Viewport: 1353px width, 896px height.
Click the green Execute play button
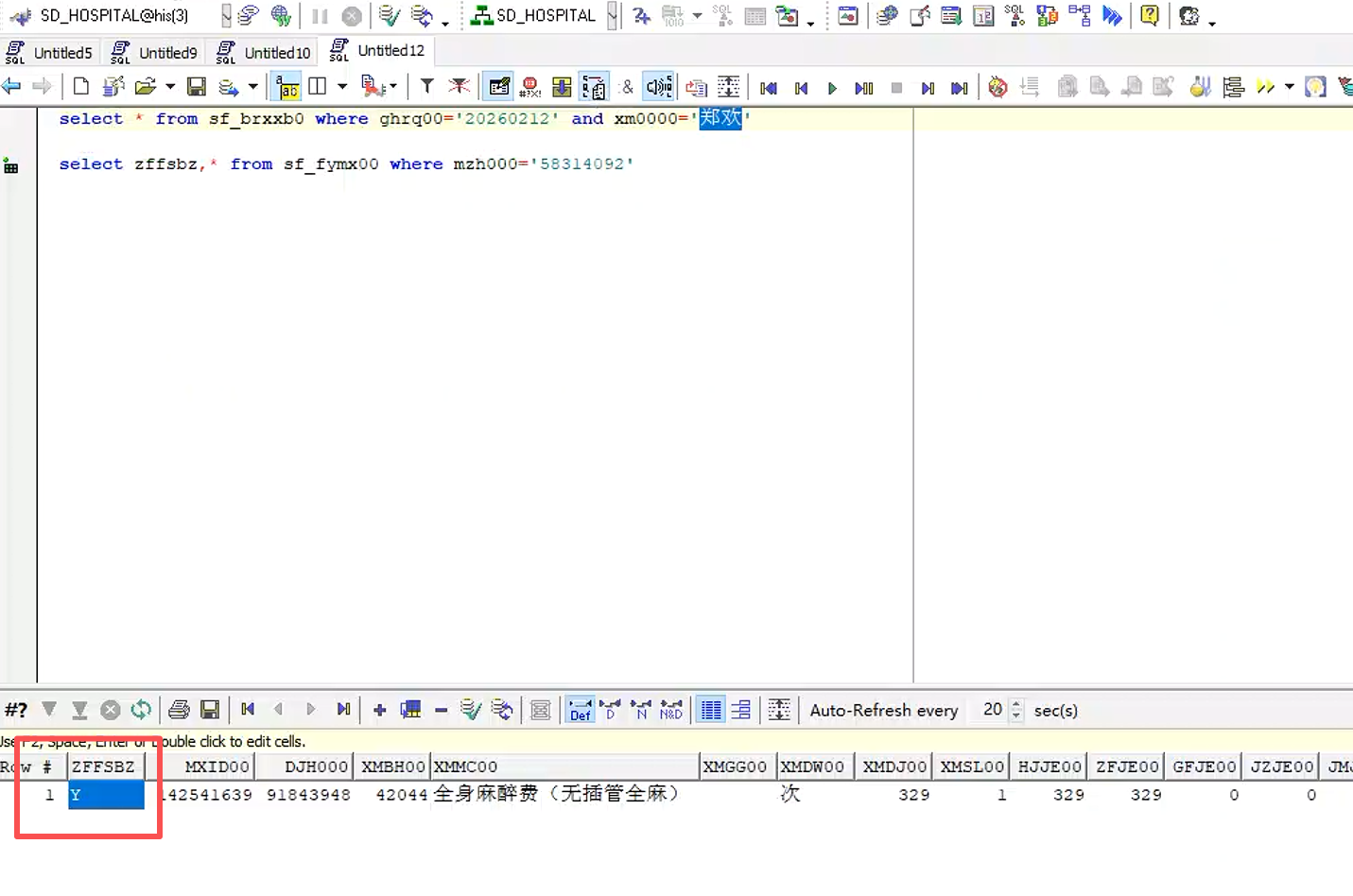click(832, 88)
